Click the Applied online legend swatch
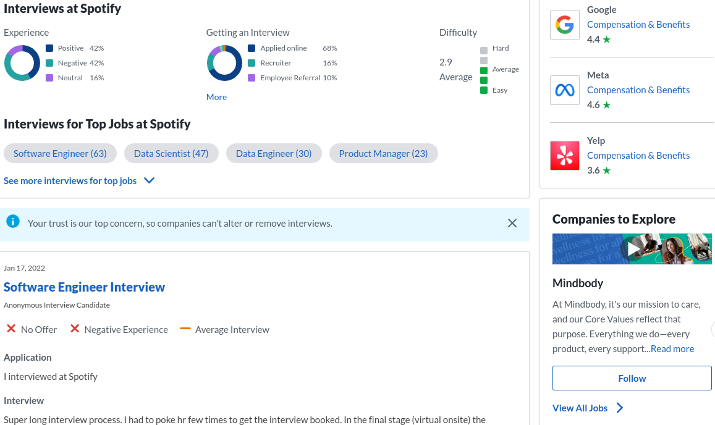Viewport: 715px width, 425px height. click(x=251, y=48)
